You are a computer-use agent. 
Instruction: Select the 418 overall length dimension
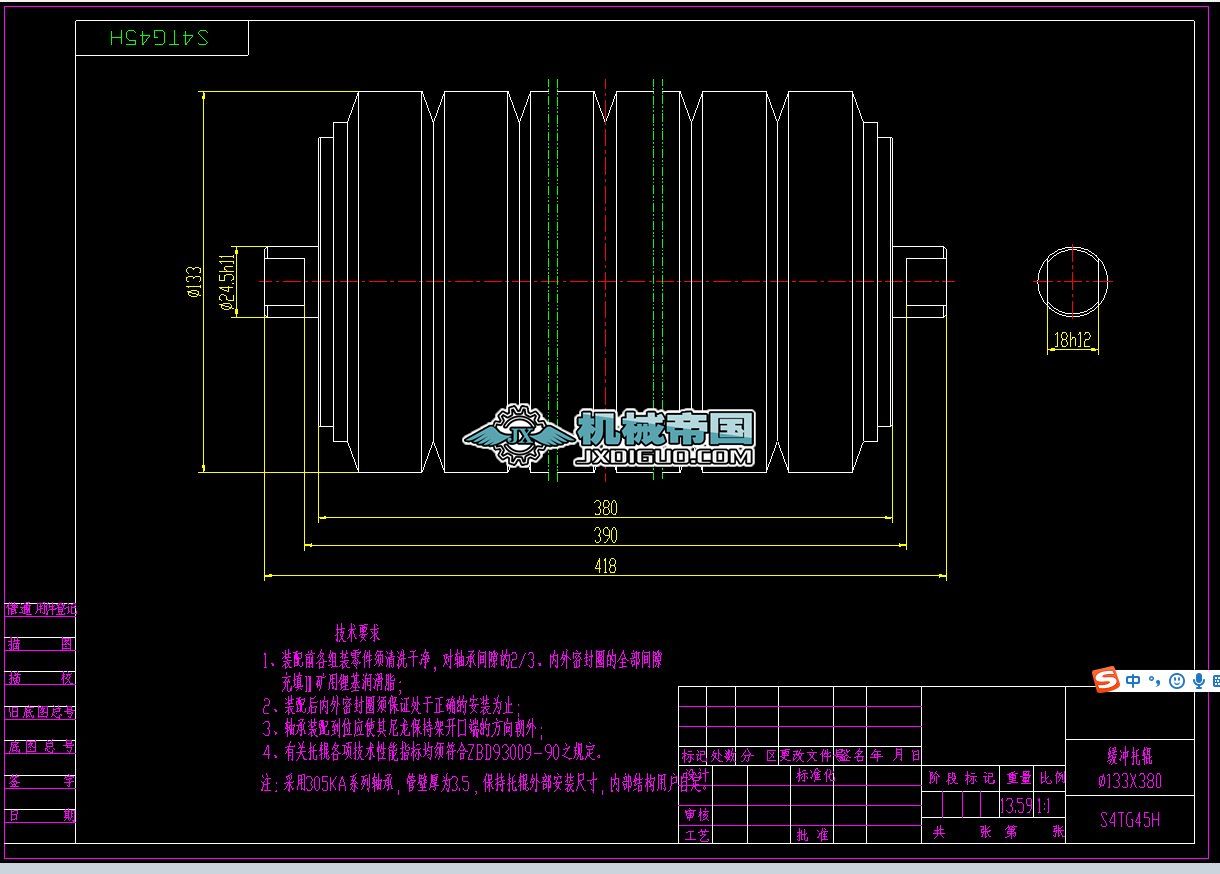point(606,566)
